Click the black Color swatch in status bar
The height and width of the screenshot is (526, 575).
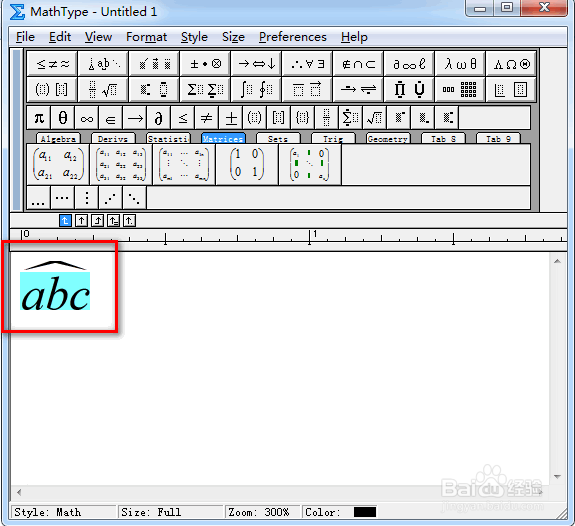365,512
